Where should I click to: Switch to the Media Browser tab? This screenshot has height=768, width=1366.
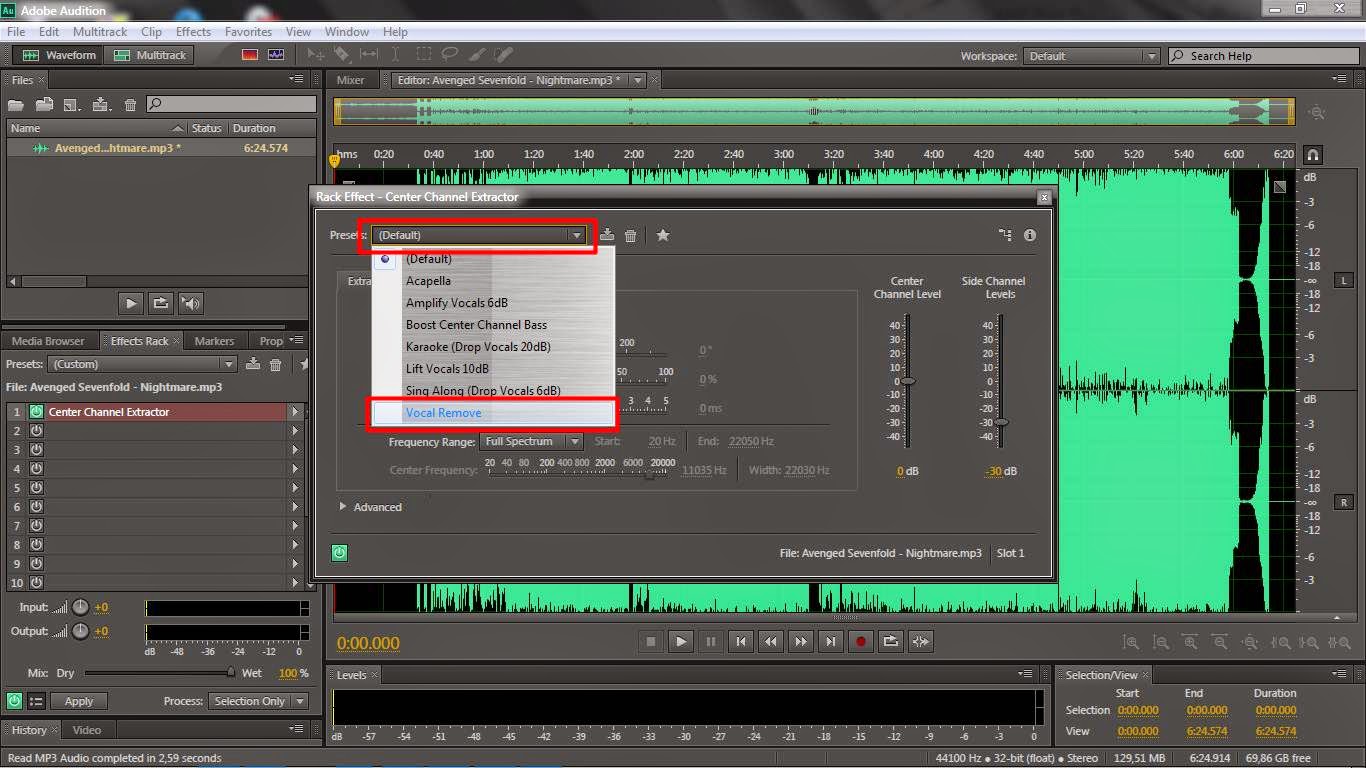point(48,341)
